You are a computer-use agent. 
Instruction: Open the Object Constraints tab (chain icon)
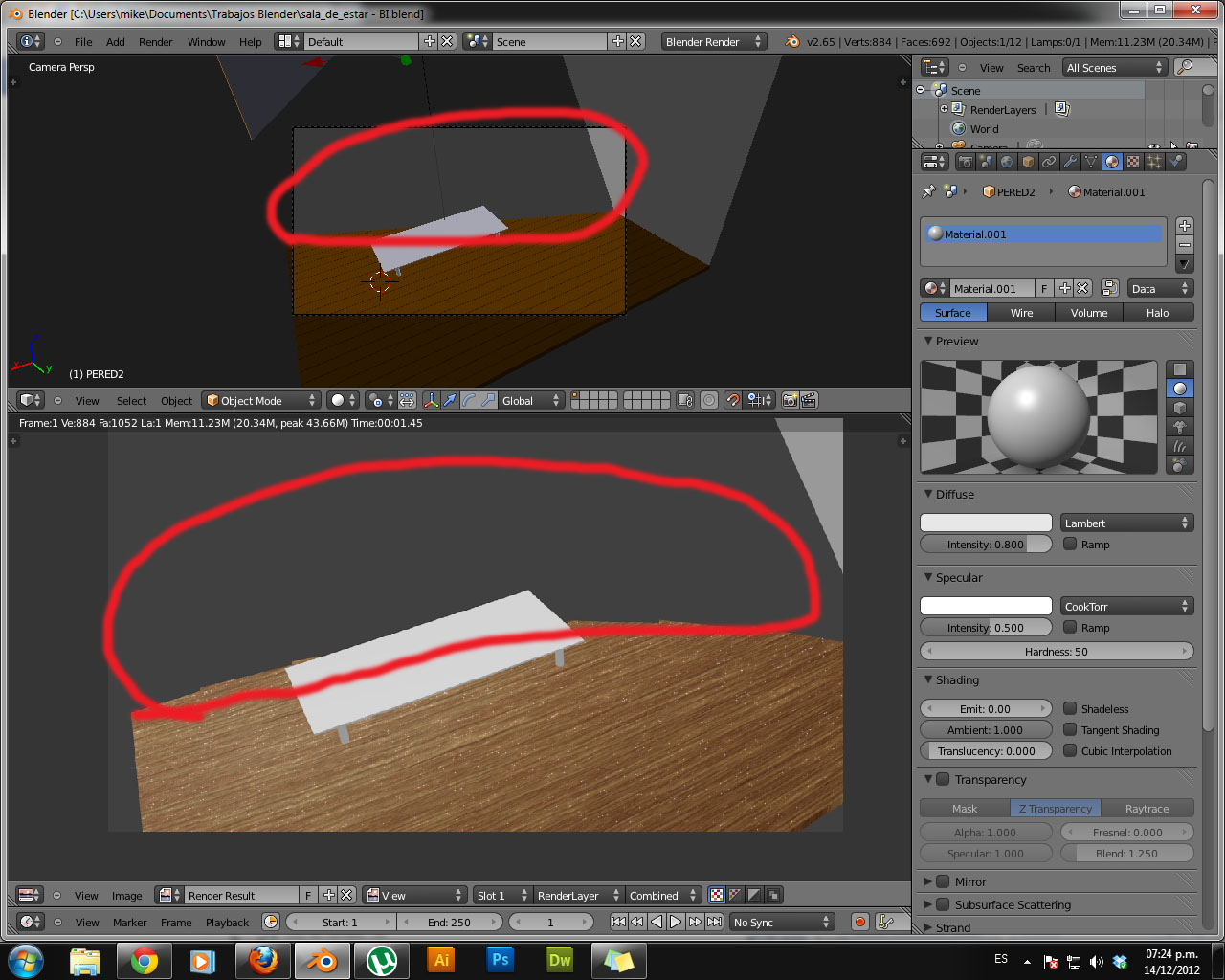1049,162
